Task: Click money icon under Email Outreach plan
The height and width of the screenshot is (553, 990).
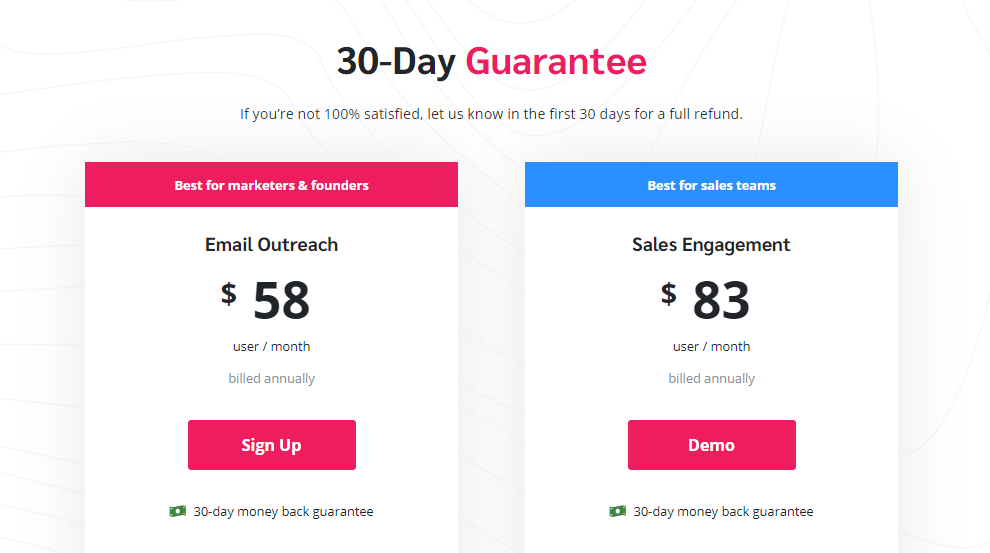Action: [177, 511]
